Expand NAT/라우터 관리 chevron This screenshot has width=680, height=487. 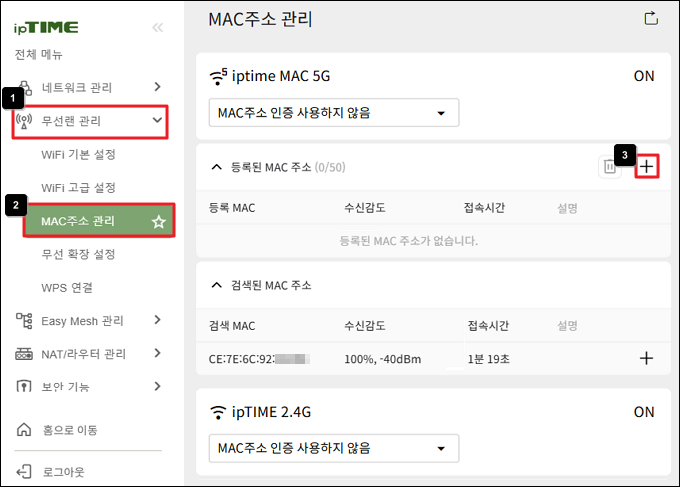[x=157, y=353]
